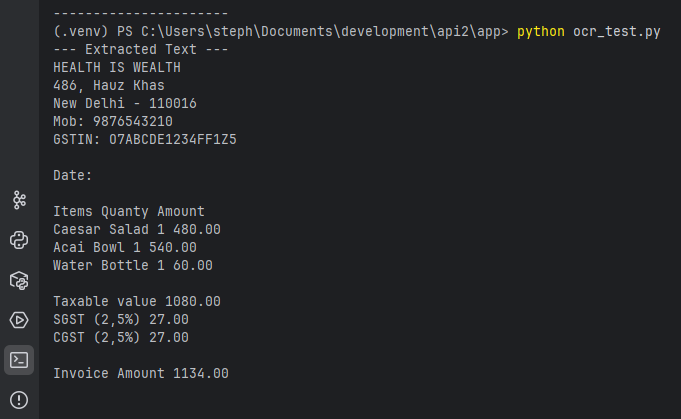681x419 pixels.
Task: Click the 'Date:' line
Action: pos(73,175)
